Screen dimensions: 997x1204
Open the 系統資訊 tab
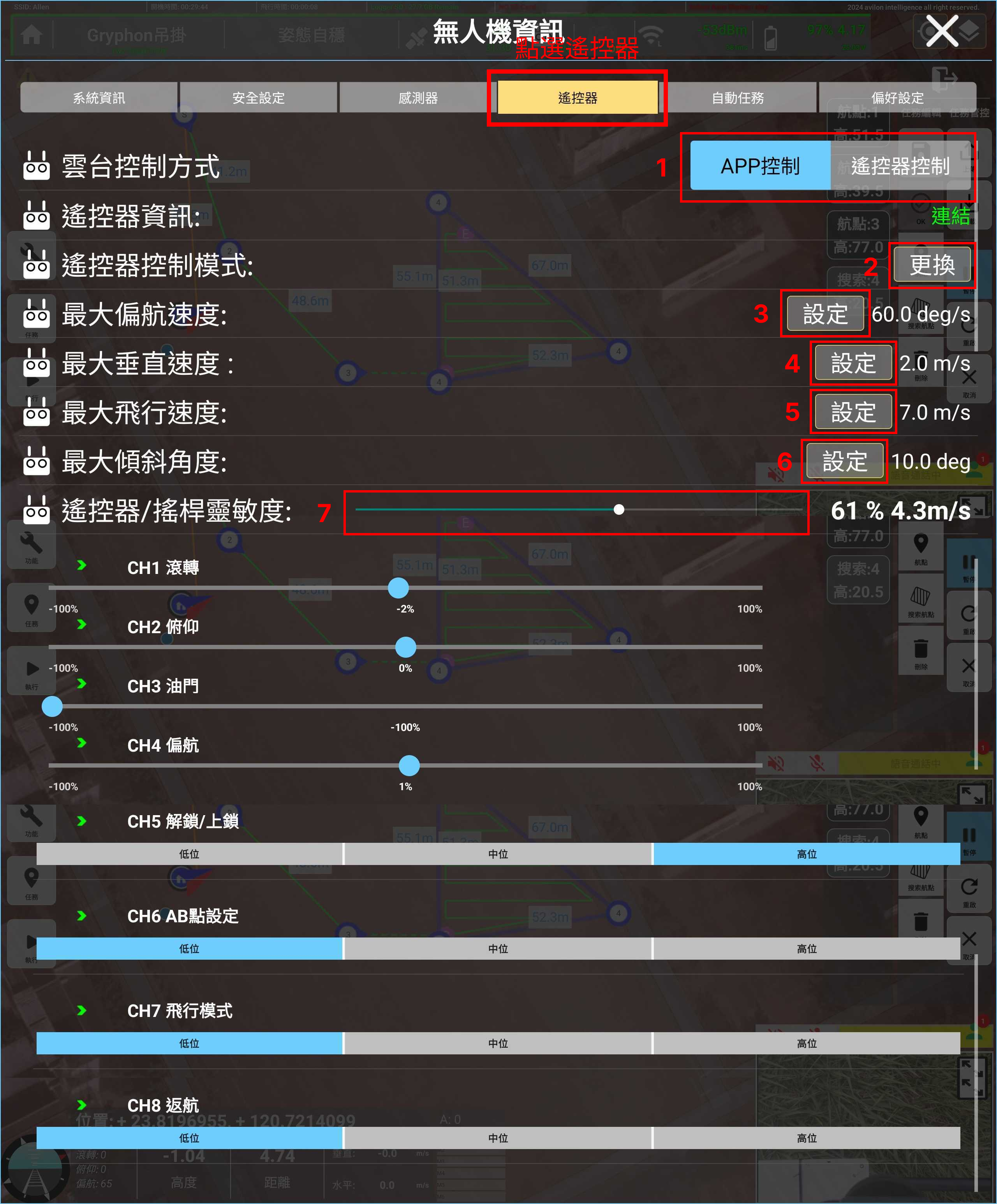[x=99, y=97]
